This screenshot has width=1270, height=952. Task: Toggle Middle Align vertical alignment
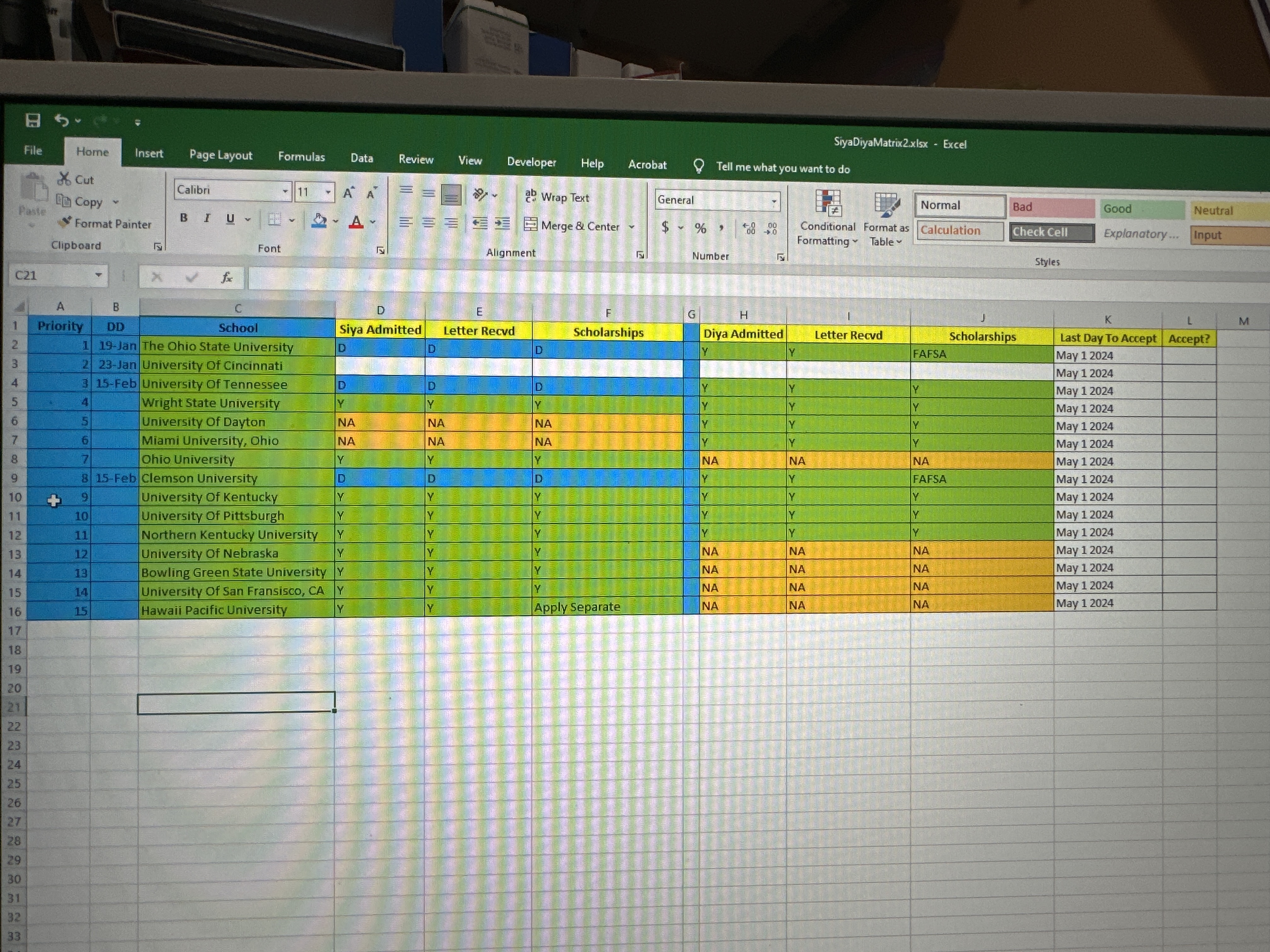tap(428, 193)
